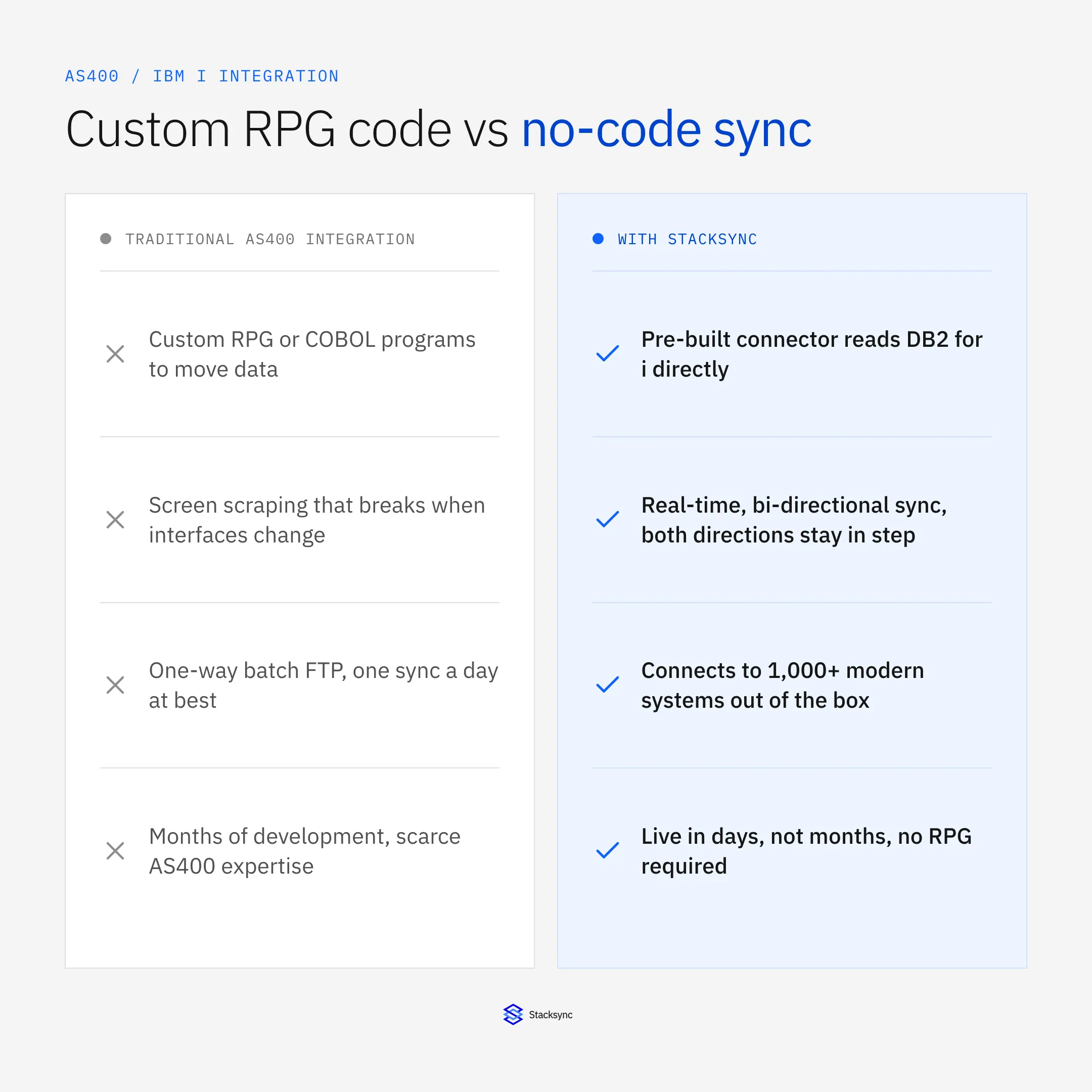Click the gray dot before Traditional AS400 Integration
1092x1092 pixels.
[106, 239]
